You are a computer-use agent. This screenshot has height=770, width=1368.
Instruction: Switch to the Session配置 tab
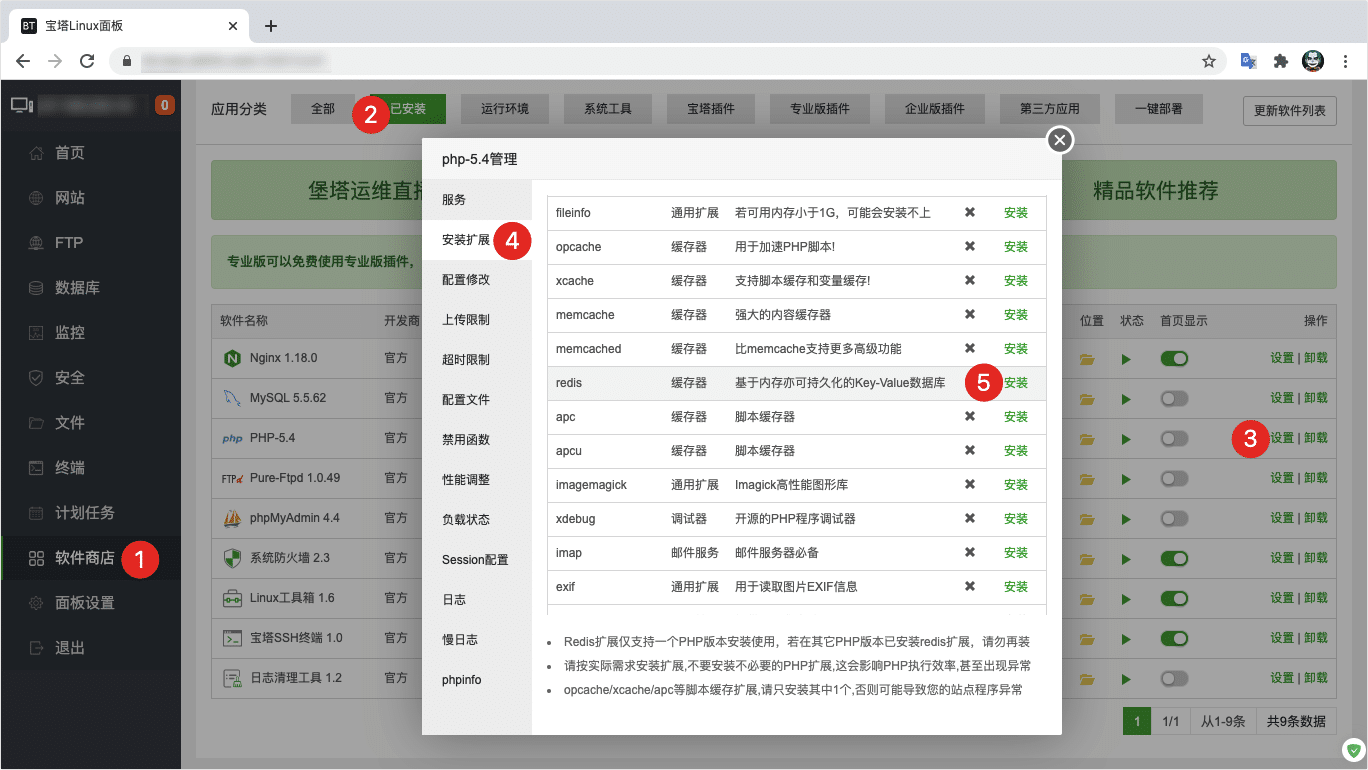477,560
